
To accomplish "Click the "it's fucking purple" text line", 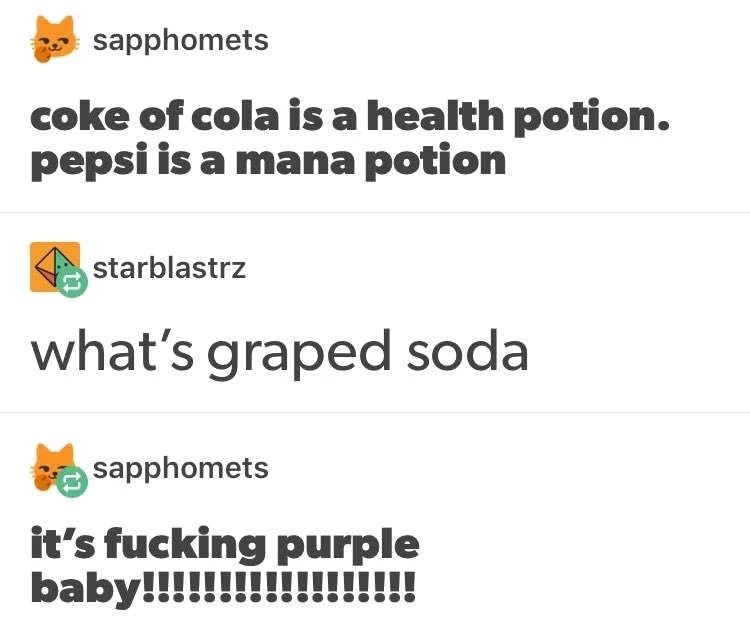I will click(225, 546).
